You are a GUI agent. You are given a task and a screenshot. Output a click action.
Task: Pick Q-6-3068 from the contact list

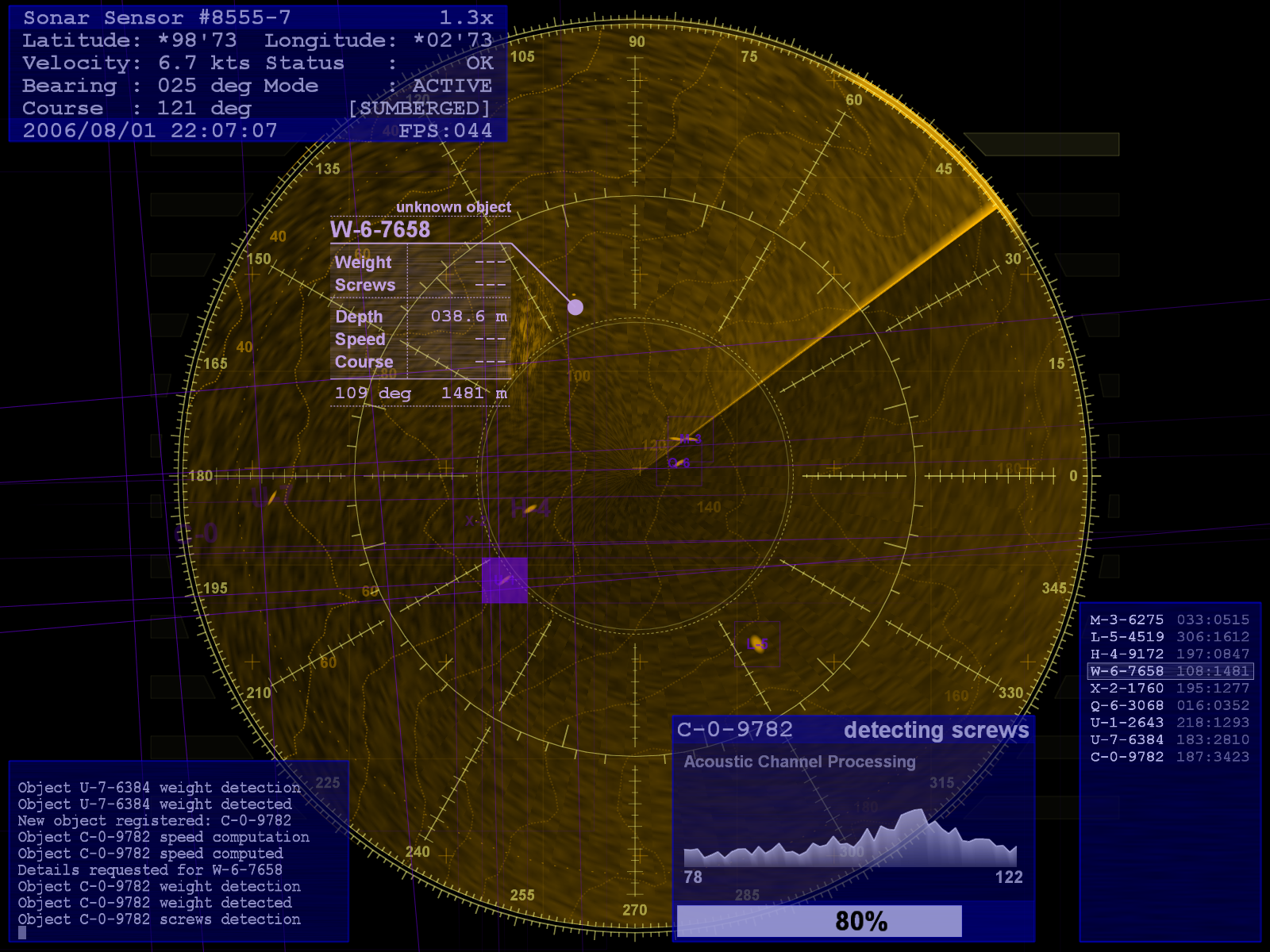tap(1170, 706)
